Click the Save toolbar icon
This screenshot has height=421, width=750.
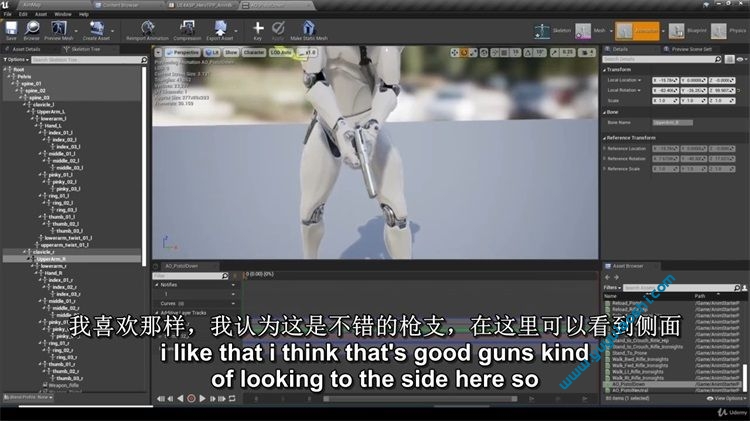(x=11, y=28)
